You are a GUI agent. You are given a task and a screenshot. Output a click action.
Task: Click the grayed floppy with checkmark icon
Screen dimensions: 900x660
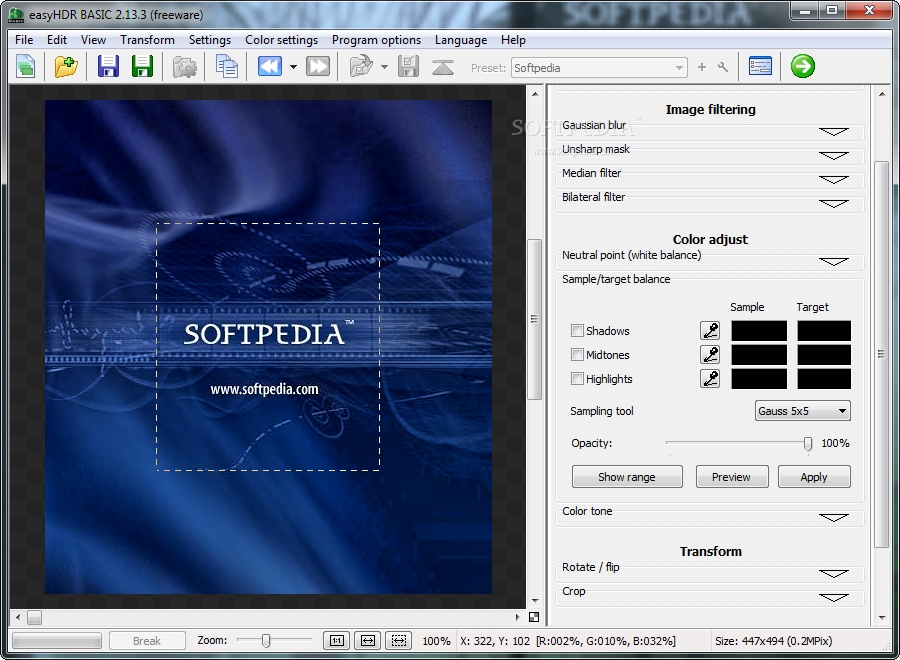click(x=409, y=67)
